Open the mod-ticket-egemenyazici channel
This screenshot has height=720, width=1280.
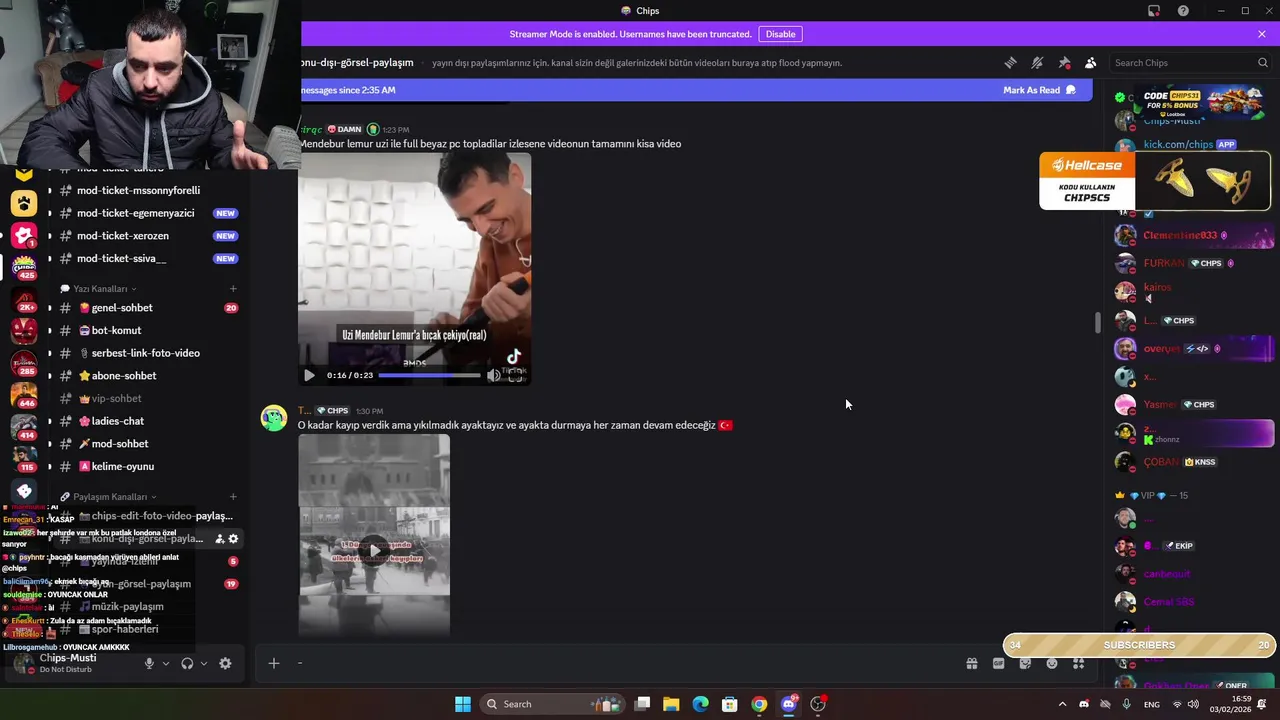point(148,213)
